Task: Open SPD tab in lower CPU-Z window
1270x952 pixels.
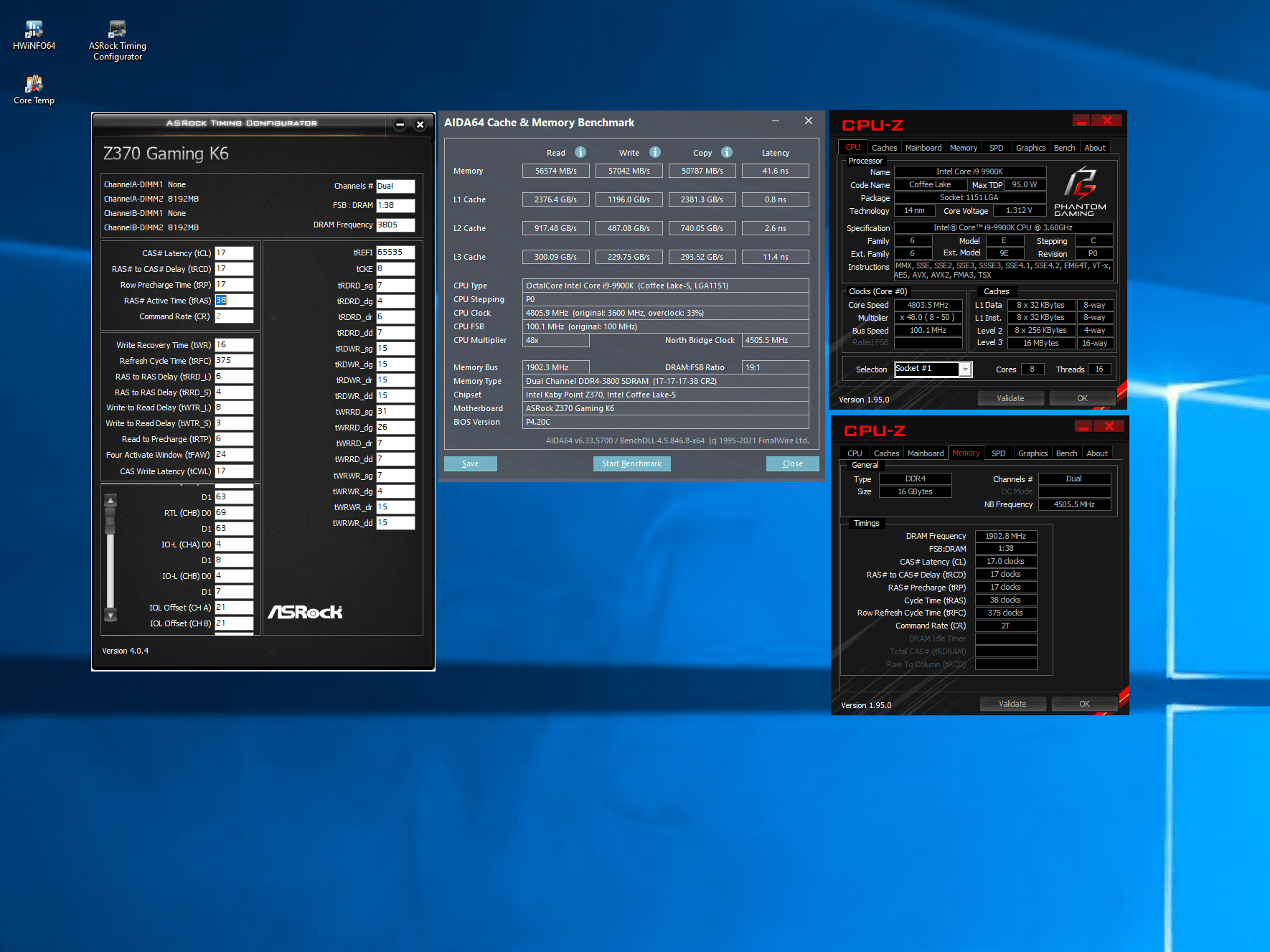Action: click(998, 453)
